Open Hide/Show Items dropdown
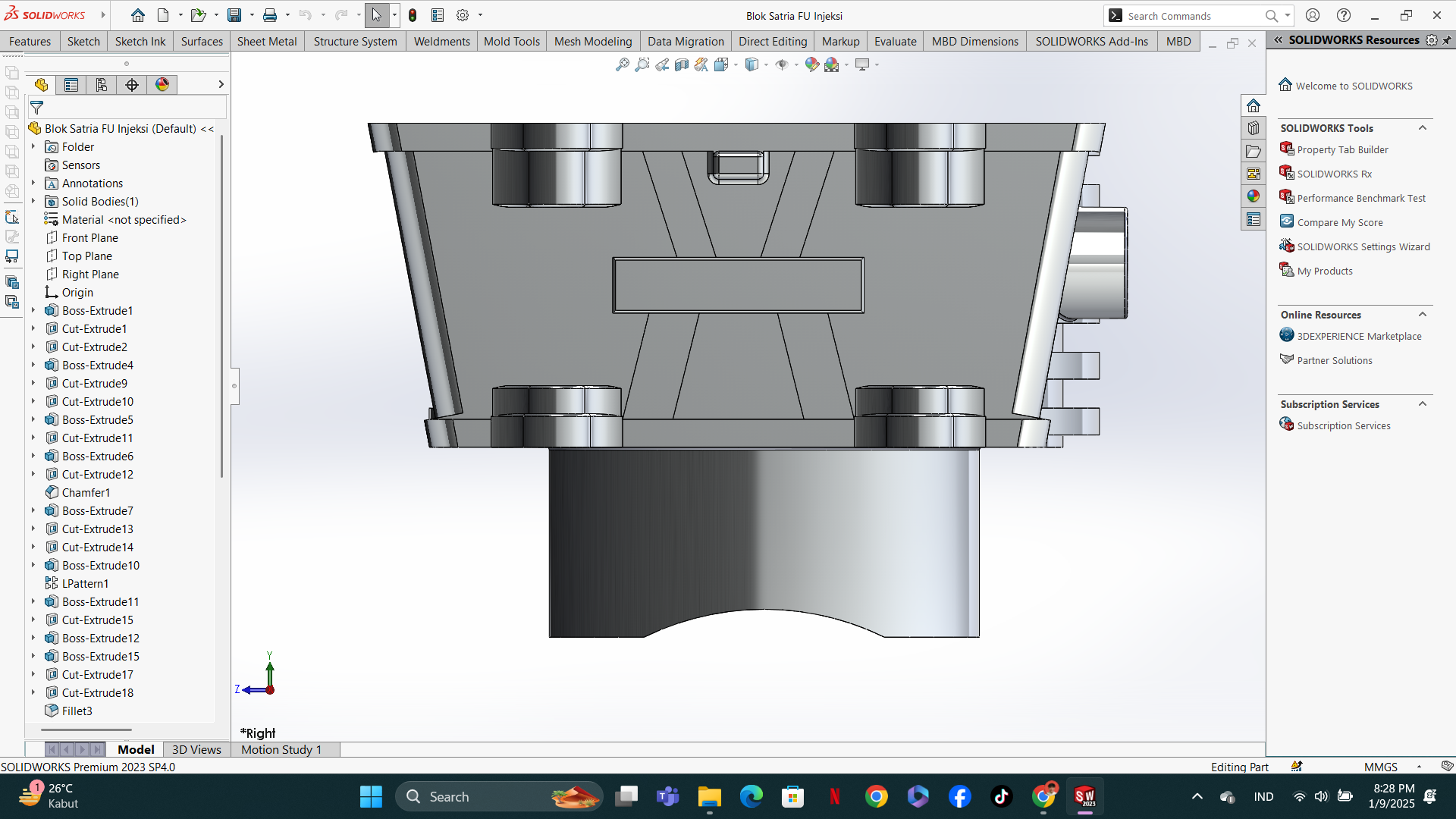 [x=796, y=65]
